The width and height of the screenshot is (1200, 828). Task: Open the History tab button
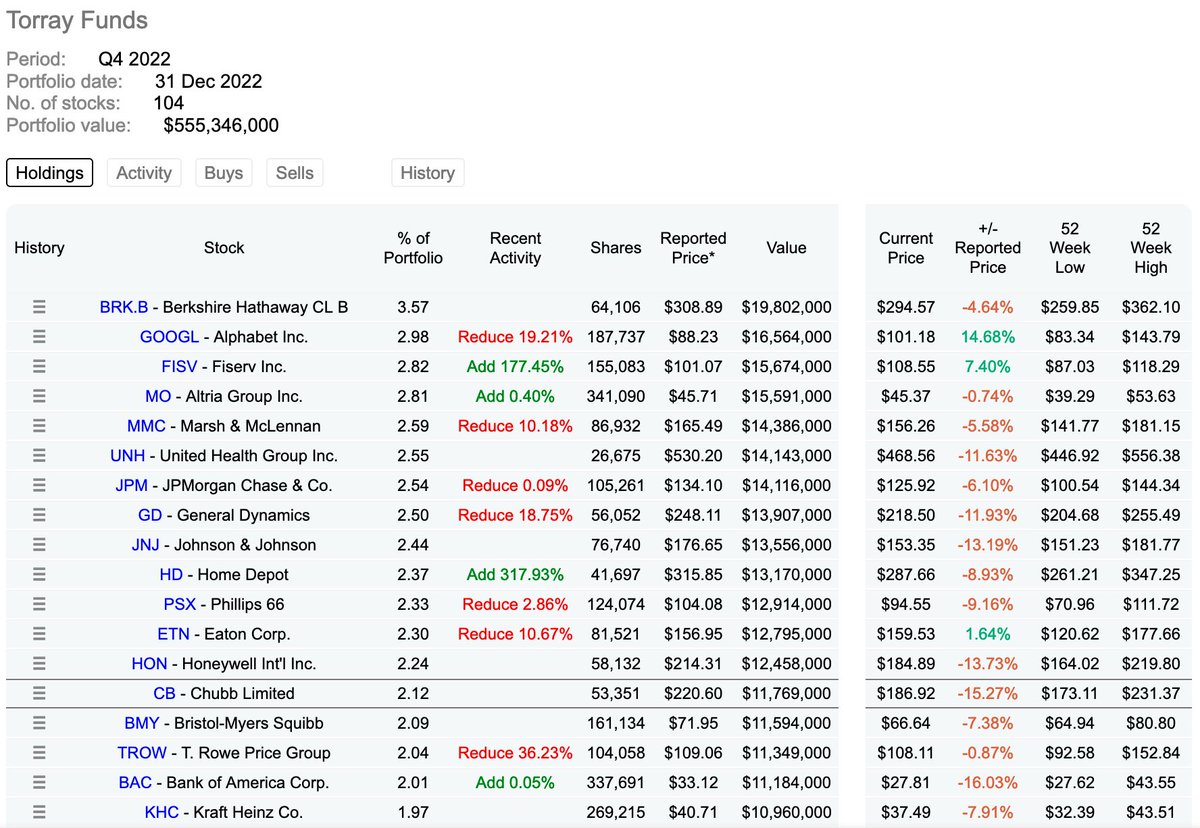427,173
